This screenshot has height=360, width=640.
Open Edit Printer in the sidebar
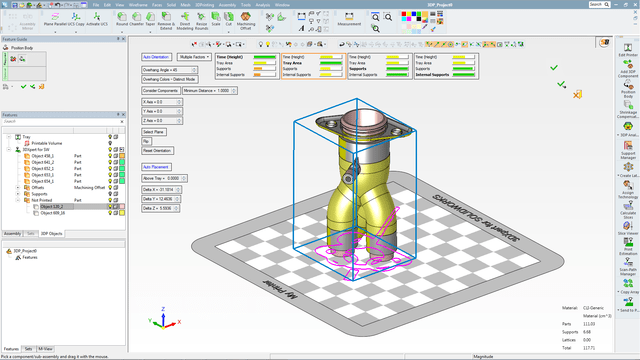628,50
